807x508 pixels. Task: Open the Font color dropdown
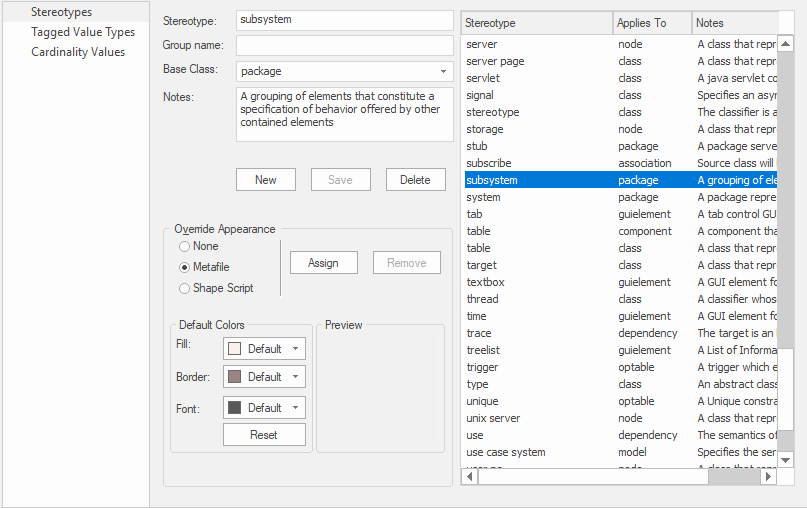[296, 408]
